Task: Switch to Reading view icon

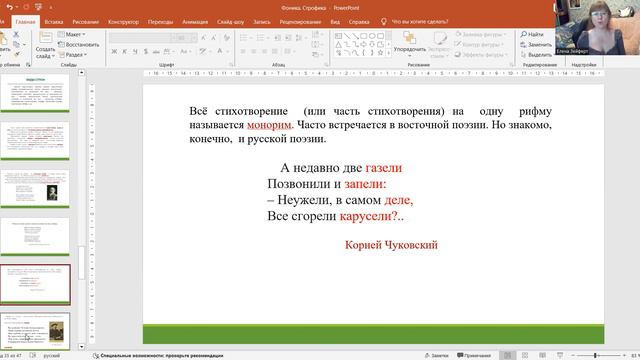Action: click(x=542, y=356)
